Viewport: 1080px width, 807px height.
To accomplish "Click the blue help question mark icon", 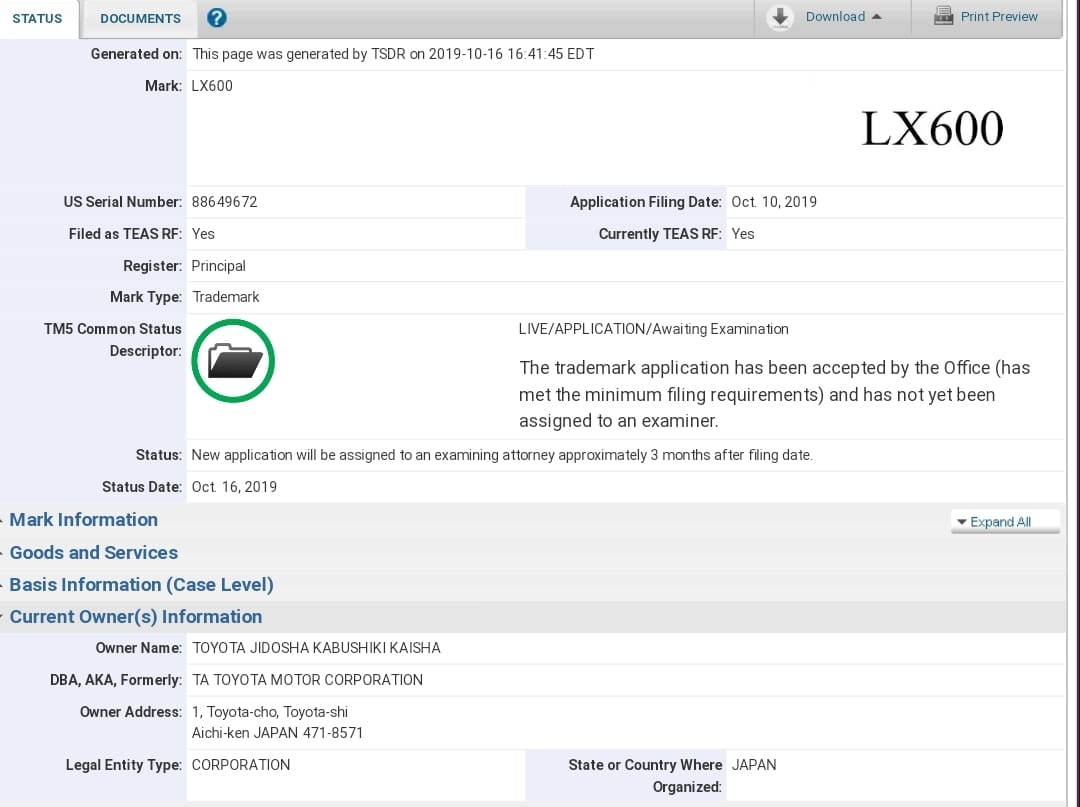I will point(216,18).
